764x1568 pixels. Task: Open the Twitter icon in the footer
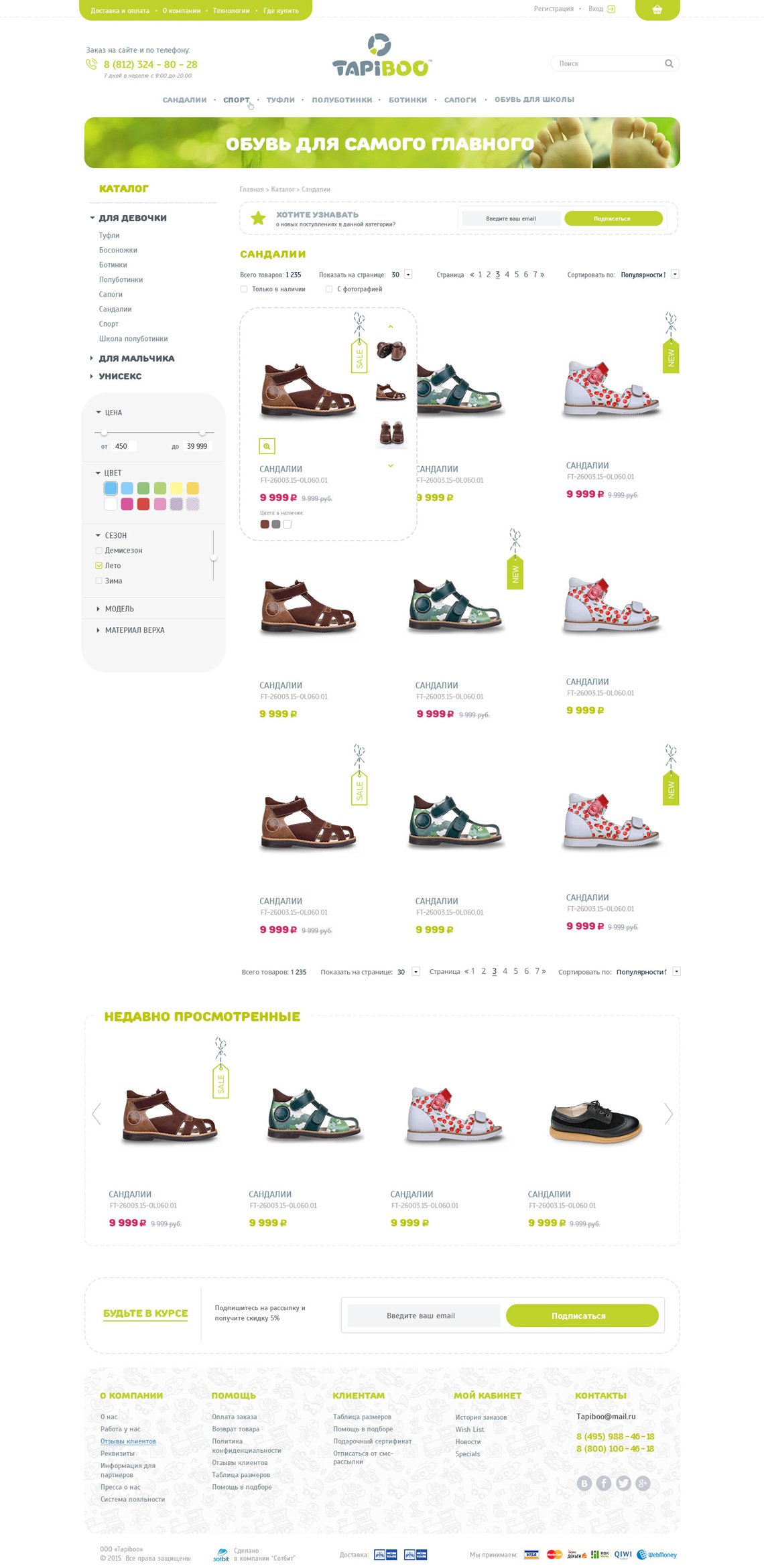pyautogui.click(x=623, y=1483)
